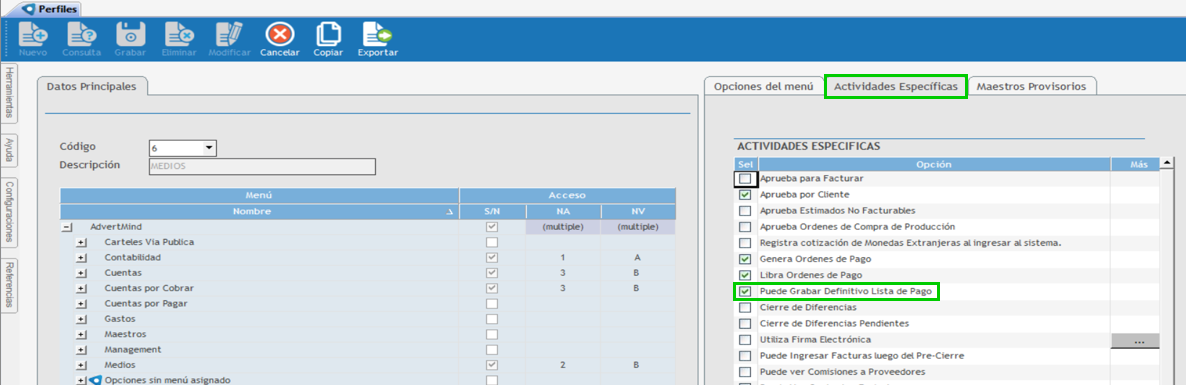The height and width of the screenshot is (385, 1186).
Task: Switch to Maestros Provisorios tab
Action: coord(1032,86)
